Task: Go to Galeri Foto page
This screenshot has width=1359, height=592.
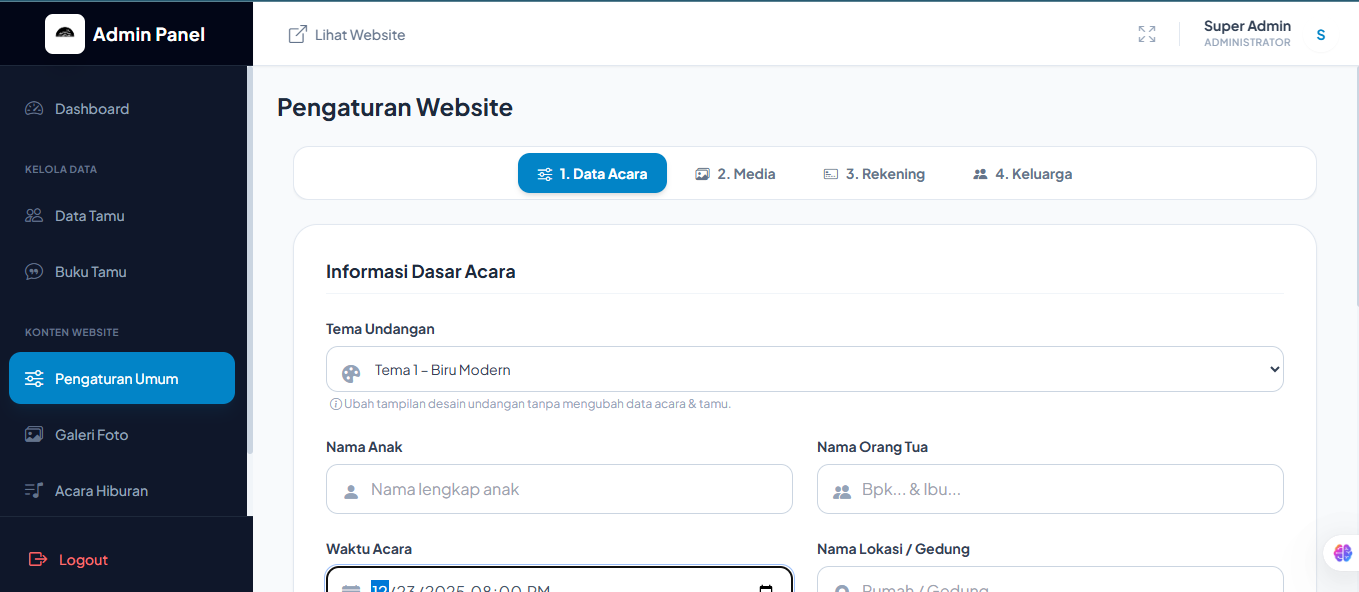Action: (91, 435)
